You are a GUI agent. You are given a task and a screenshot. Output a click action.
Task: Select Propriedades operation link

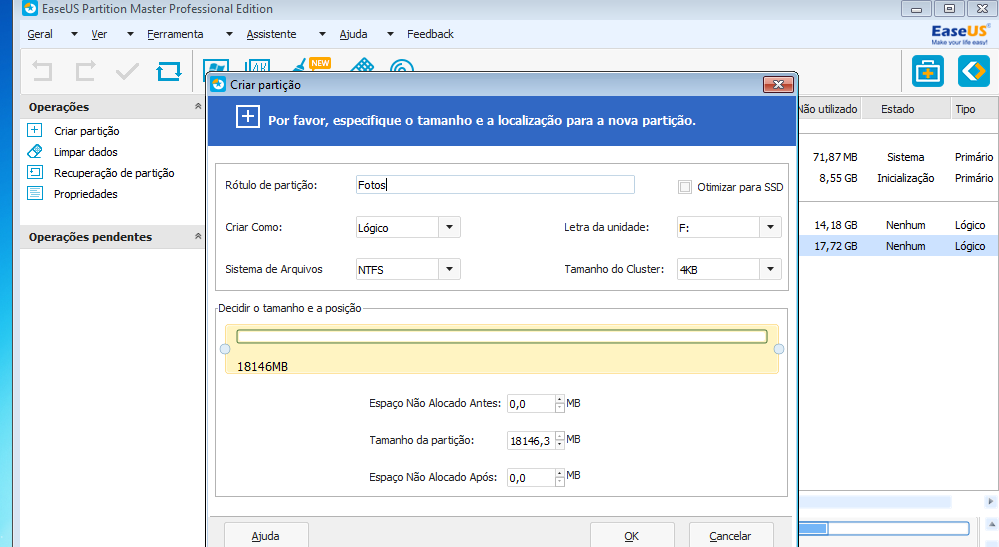point(85,194)
